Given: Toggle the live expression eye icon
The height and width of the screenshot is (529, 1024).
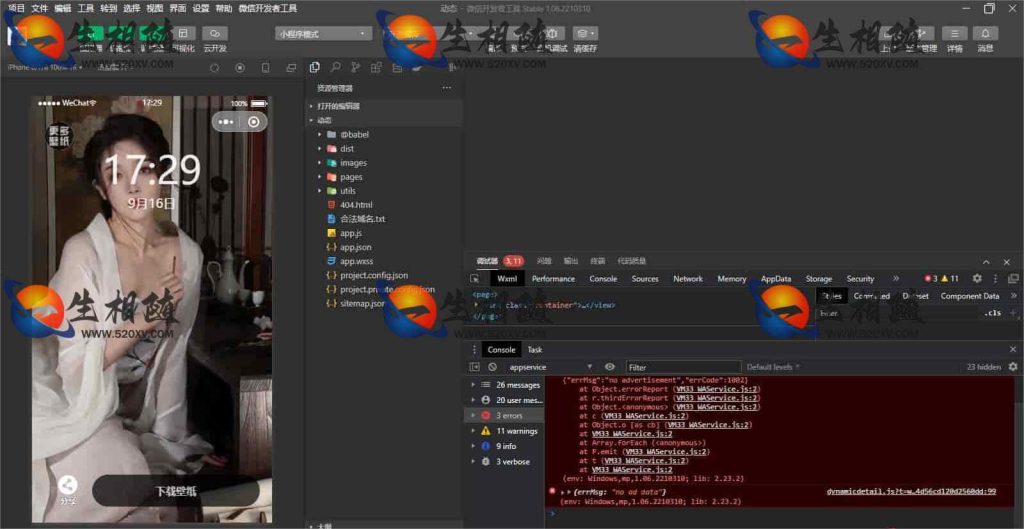Looking at the screenshot, I should point(610,367).
